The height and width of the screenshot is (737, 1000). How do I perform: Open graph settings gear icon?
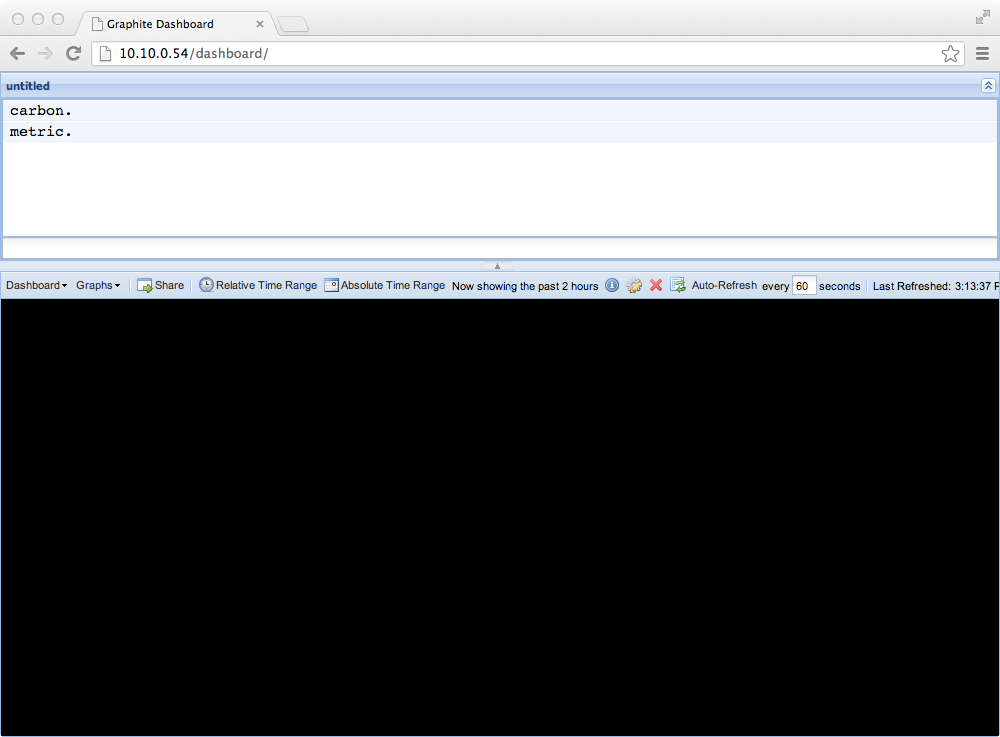[x=634, y=286]
